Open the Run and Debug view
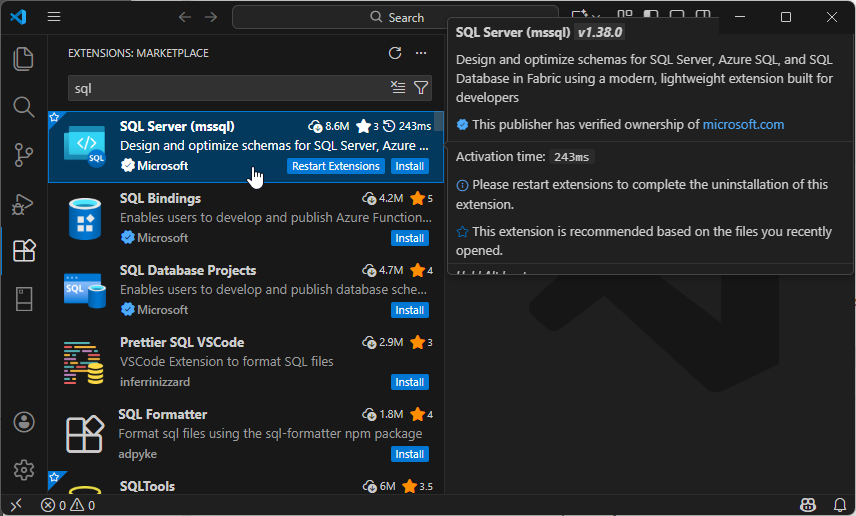 tap(23, 203)
